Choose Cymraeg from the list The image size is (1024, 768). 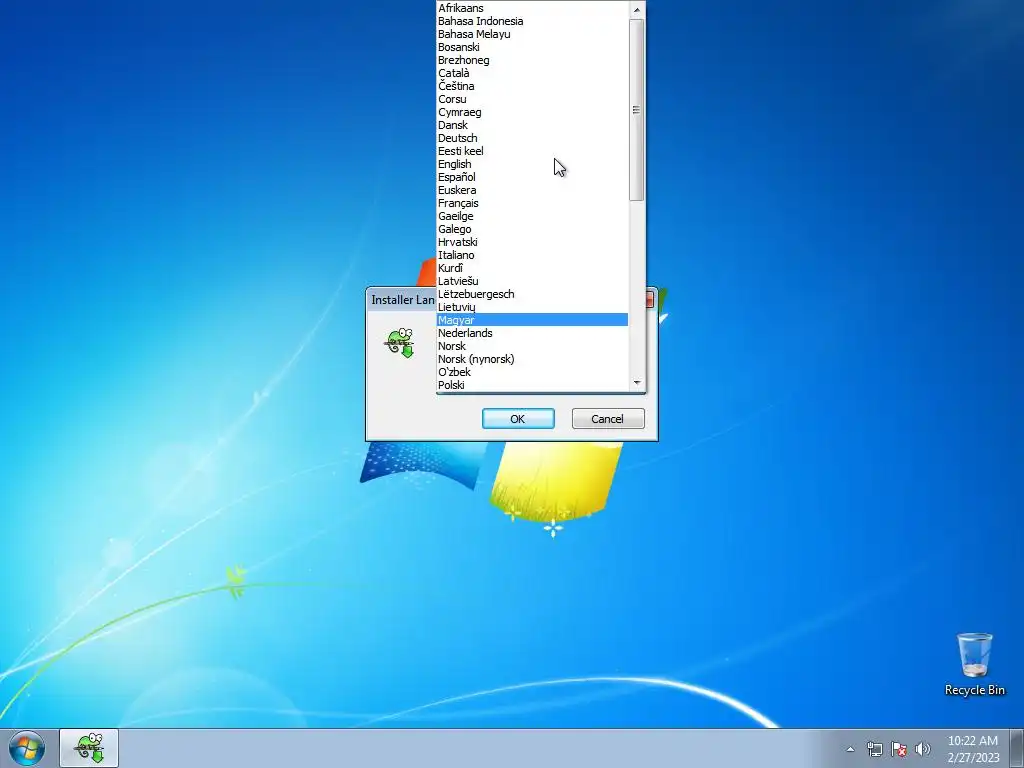(532, 112)
